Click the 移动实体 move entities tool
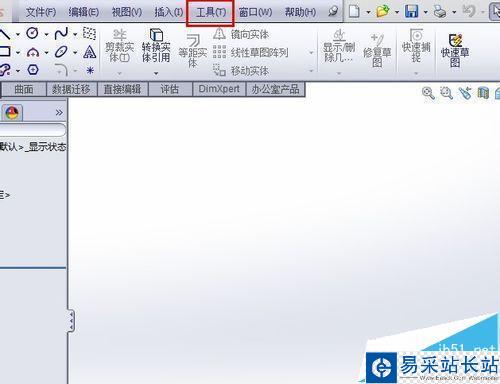Screen dimensions: 500x384 [x=241, y=71]
